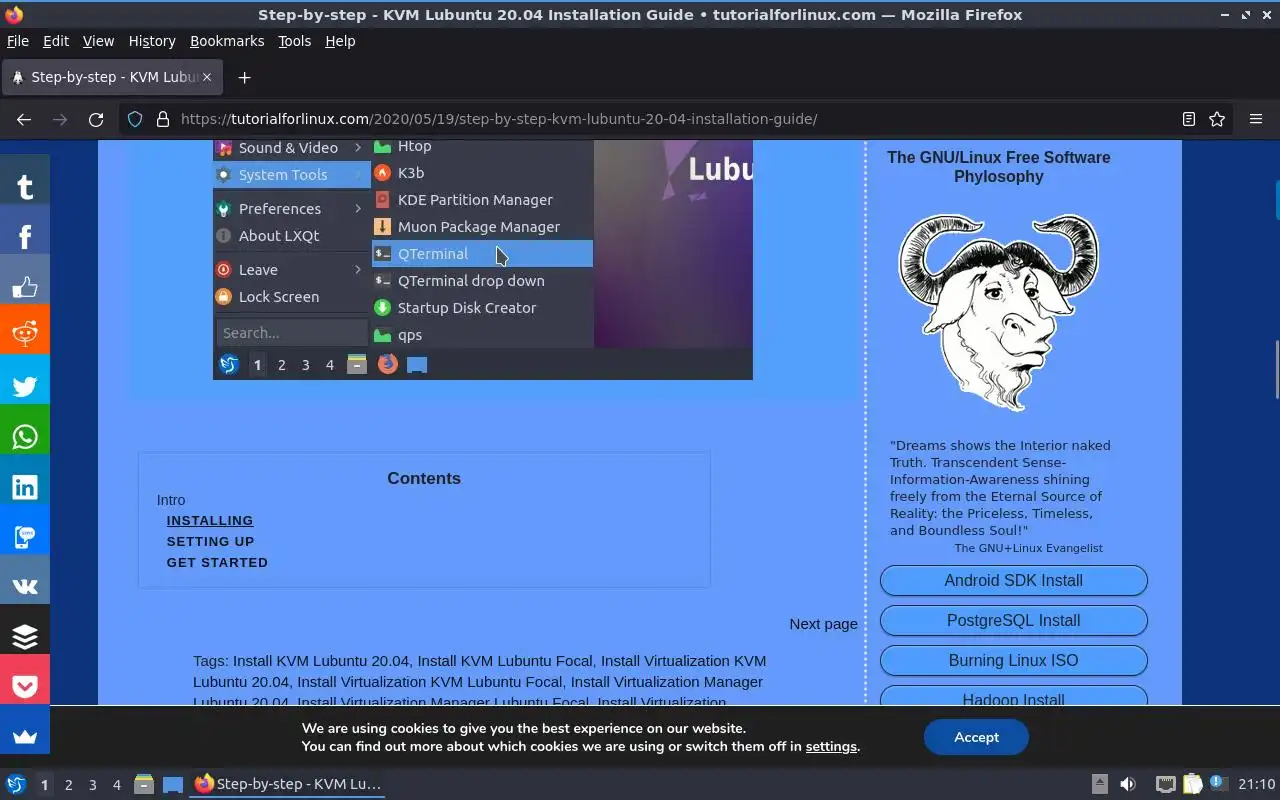Click the clock showing 21:10
The image size is (1280, 800).
1257,784
